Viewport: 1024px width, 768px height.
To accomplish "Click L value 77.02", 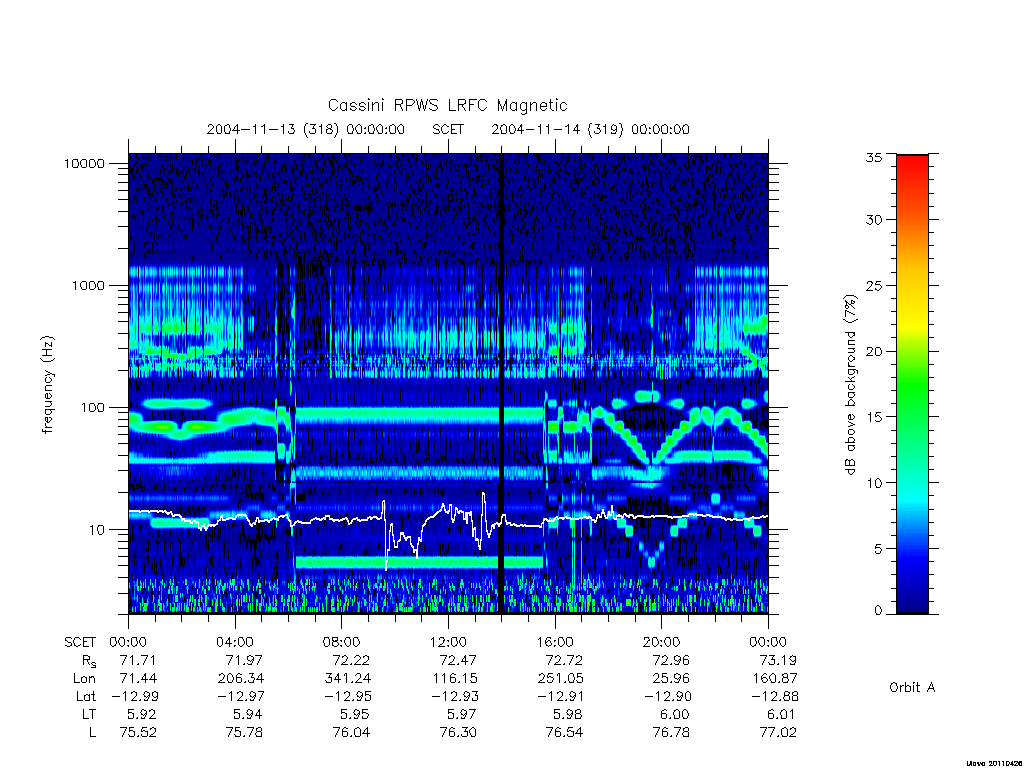I will (x=778, y=733).
